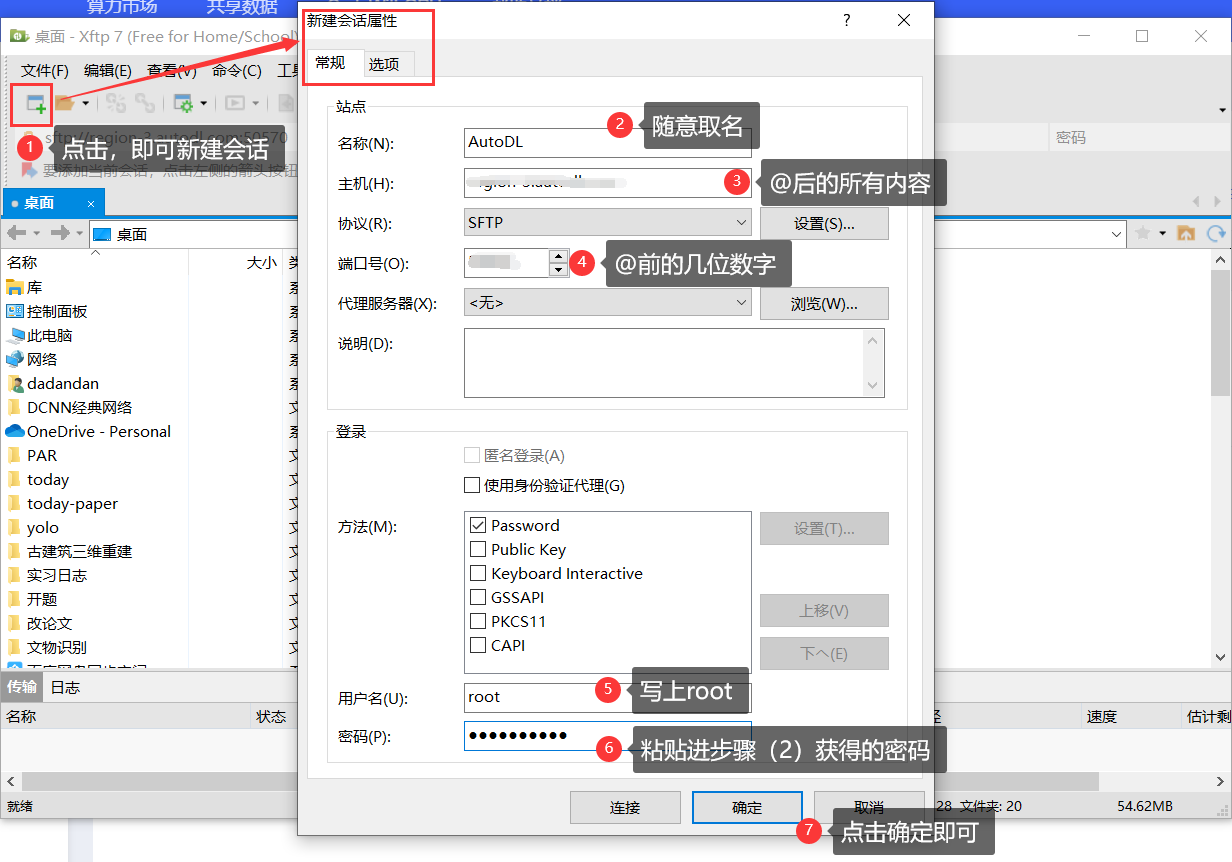Expand the favorites star dropdown arrow
This screenshot has width=1232, height=862.
[x=1161, y=233]
